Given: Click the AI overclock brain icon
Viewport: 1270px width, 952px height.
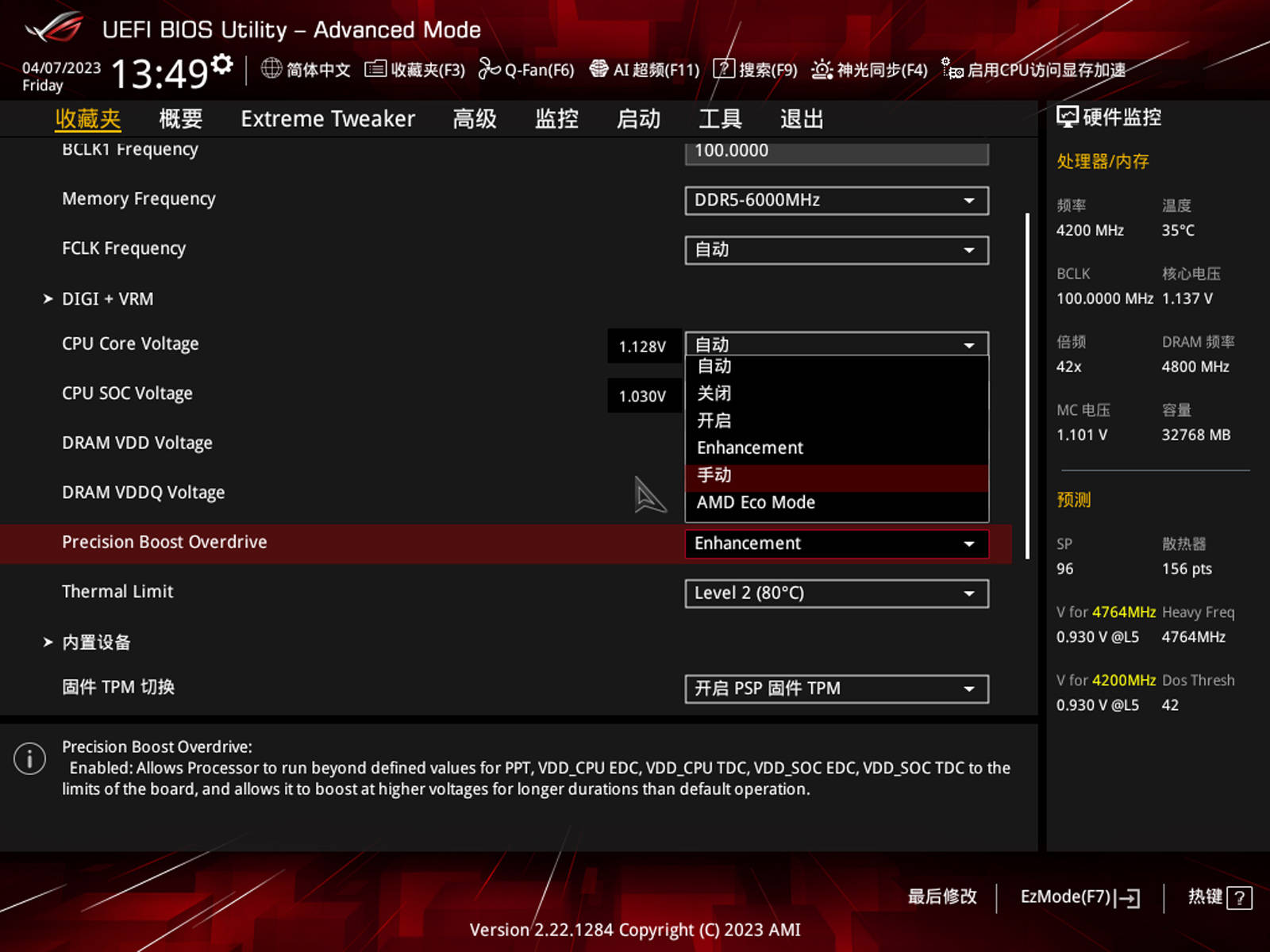Looking at the screenshot, I should [x=598, y=69].
